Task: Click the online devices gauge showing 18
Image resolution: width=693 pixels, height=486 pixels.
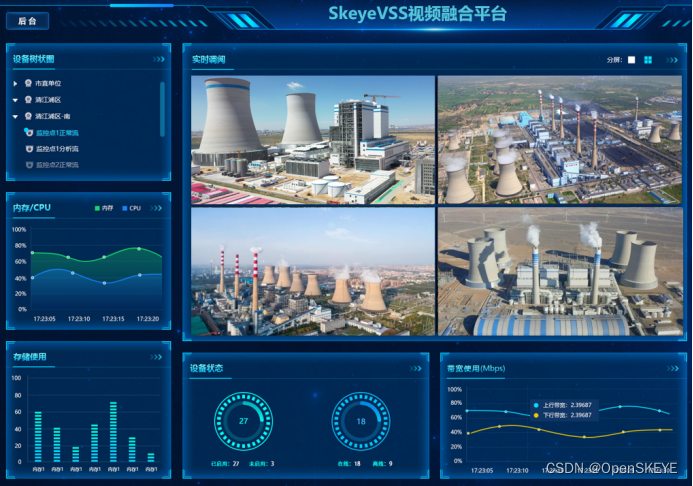Action: pos(361,421)
